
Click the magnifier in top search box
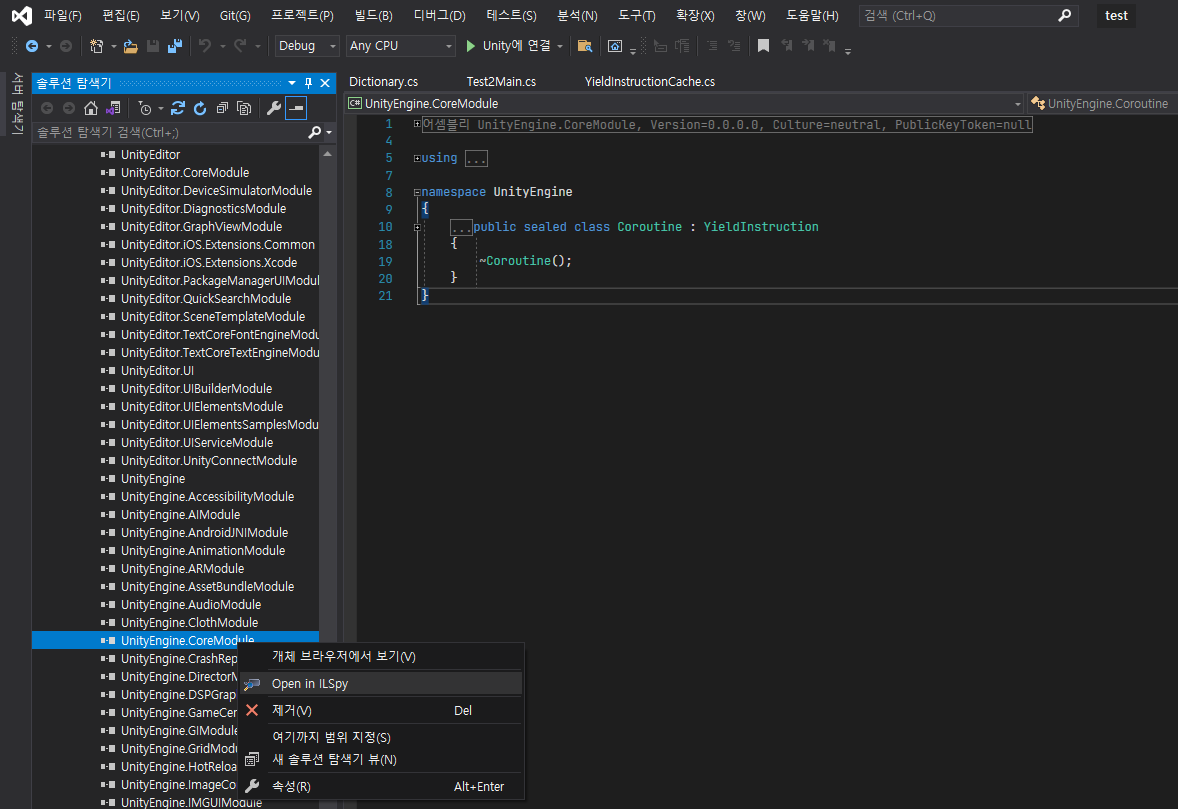1065,16
